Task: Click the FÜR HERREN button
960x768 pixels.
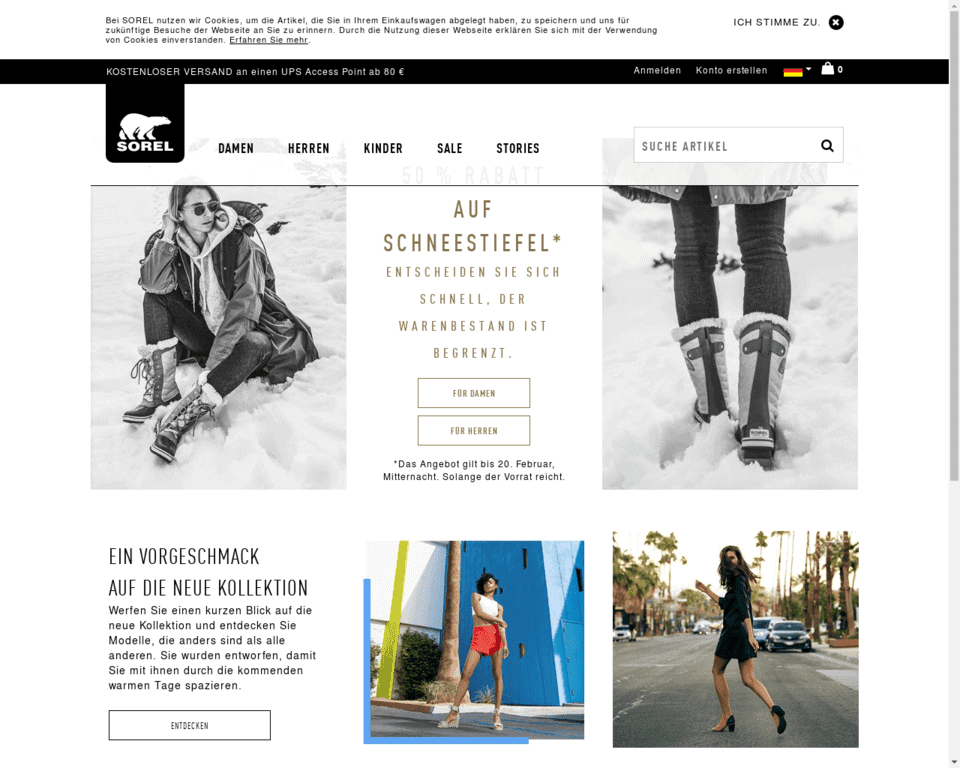Action: [x=474, y=431]
